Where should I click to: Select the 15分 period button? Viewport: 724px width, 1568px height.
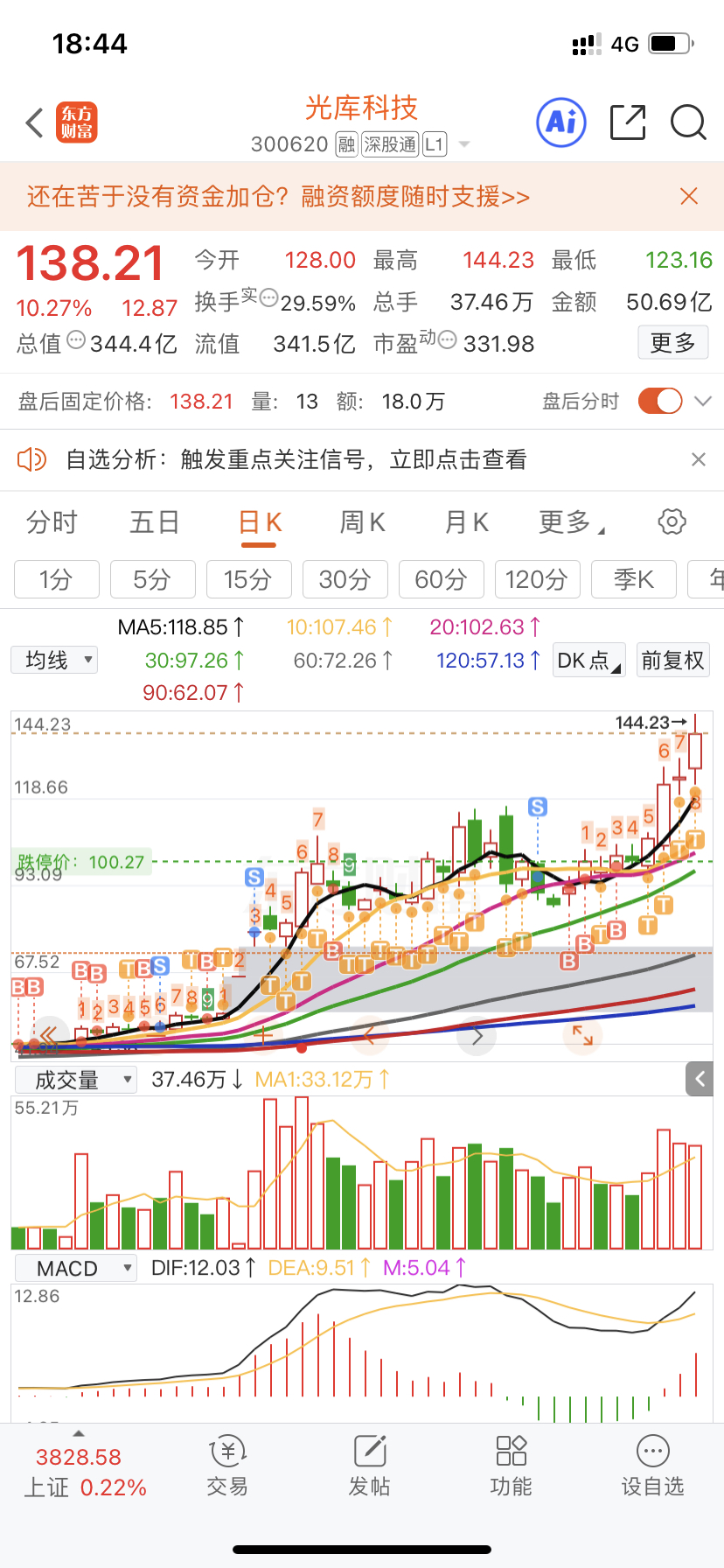tap(249, 579)
